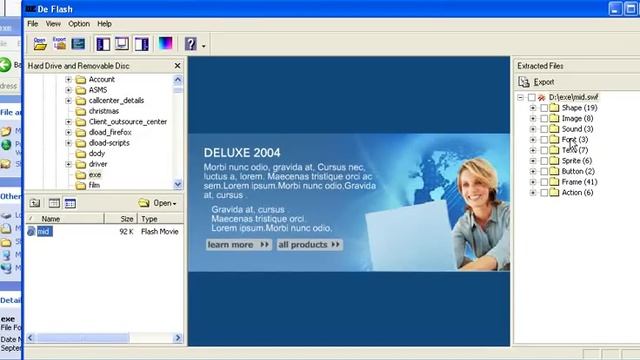Viewport: 640px width, 360px height.
Task: Check the D:\exe\mid.swf checkbox
Action: [x=531, y=97]
